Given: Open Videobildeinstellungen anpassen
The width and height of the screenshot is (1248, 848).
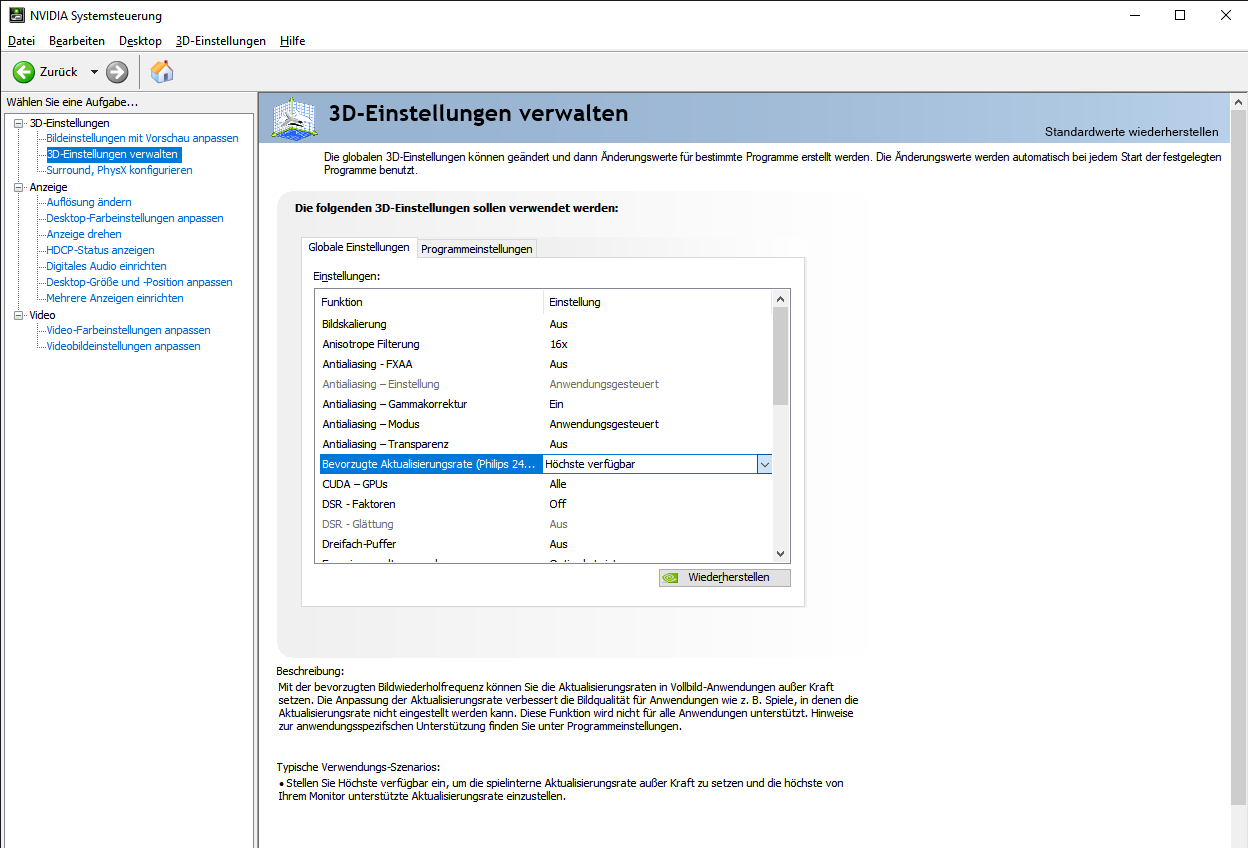Looking at the screenshot, I should 123,346.
